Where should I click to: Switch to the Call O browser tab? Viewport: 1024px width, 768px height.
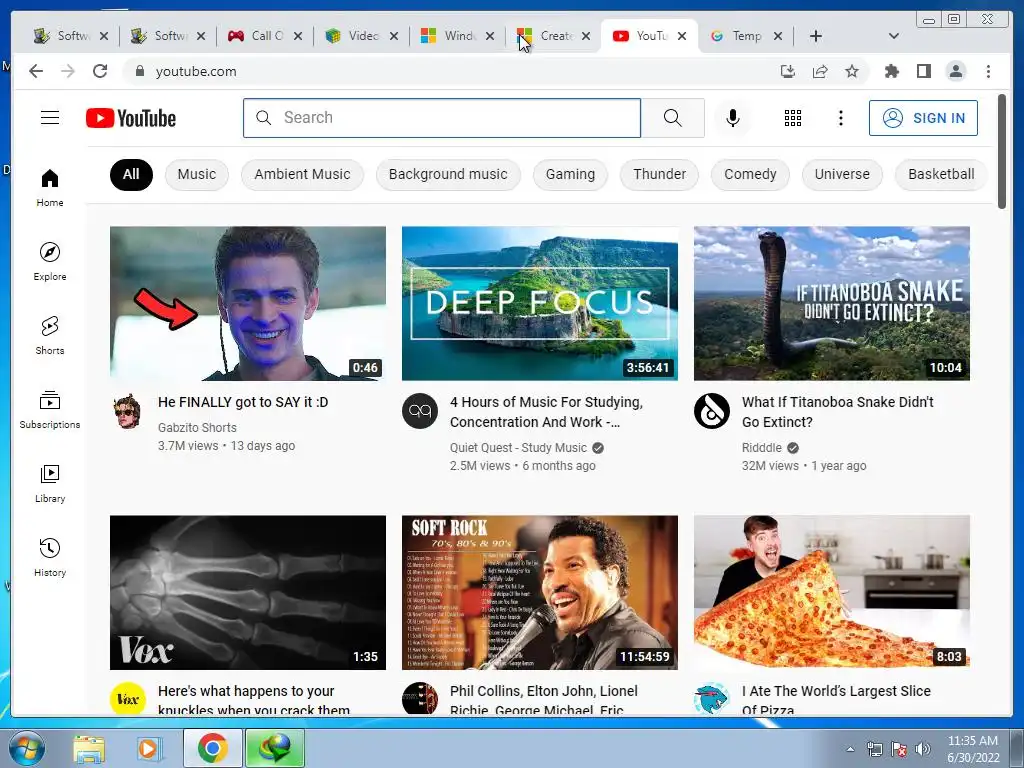point(265,36)
